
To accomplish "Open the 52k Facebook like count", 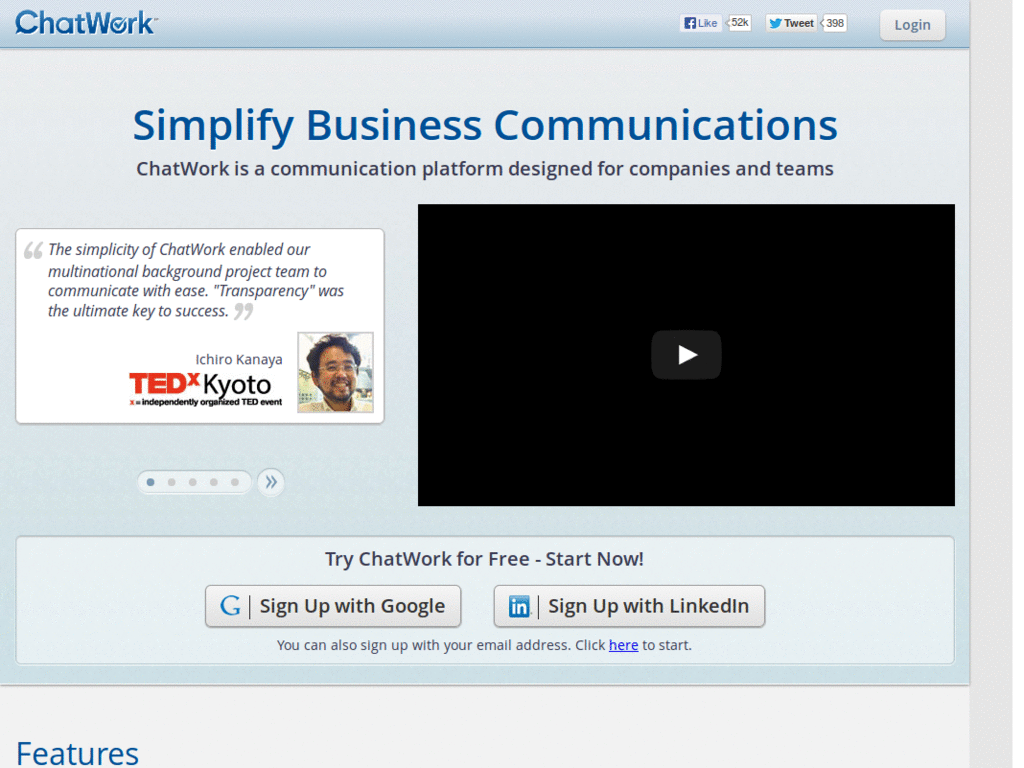I will point(739,23).
